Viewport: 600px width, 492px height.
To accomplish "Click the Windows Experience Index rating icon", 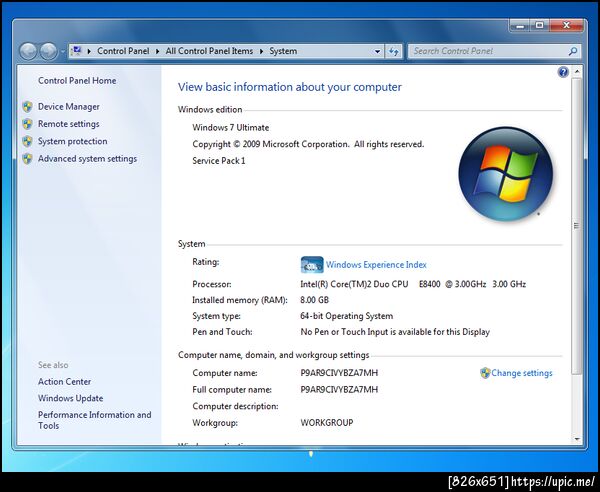I will coord(312,265).
